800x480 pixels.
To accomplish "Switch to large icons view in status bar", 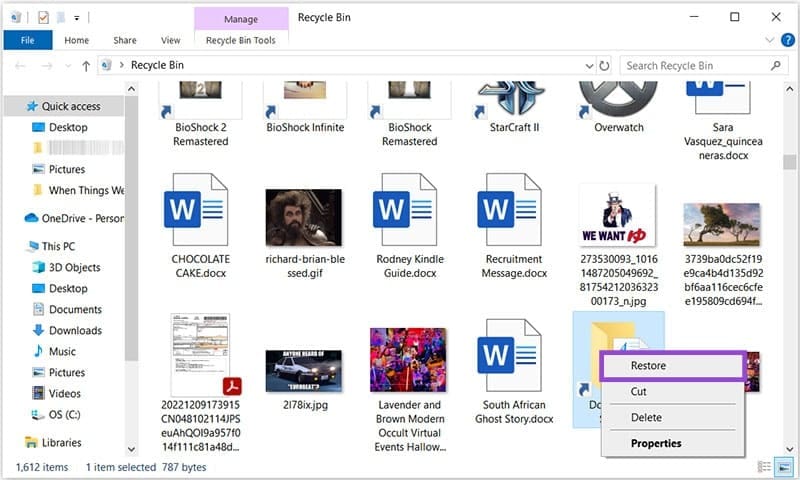I will (782, 467).
